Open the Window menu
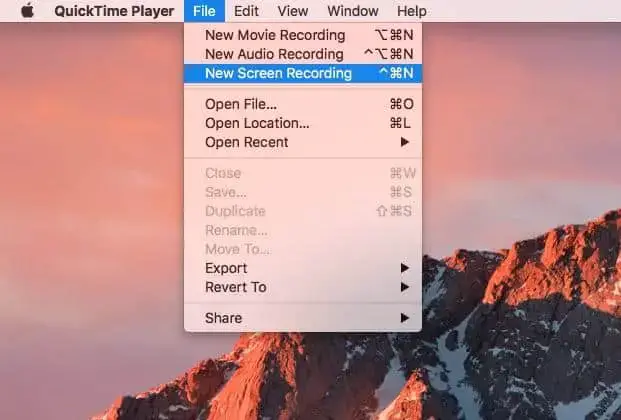Image resolution: width=621 pixels, height=420 pixels. pyautogui.click(x=352, y=11)
